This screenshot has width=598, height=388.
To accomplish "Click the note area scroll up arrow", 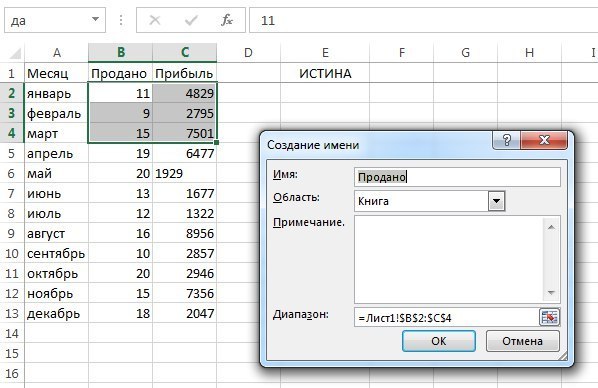I will (551, 227).
